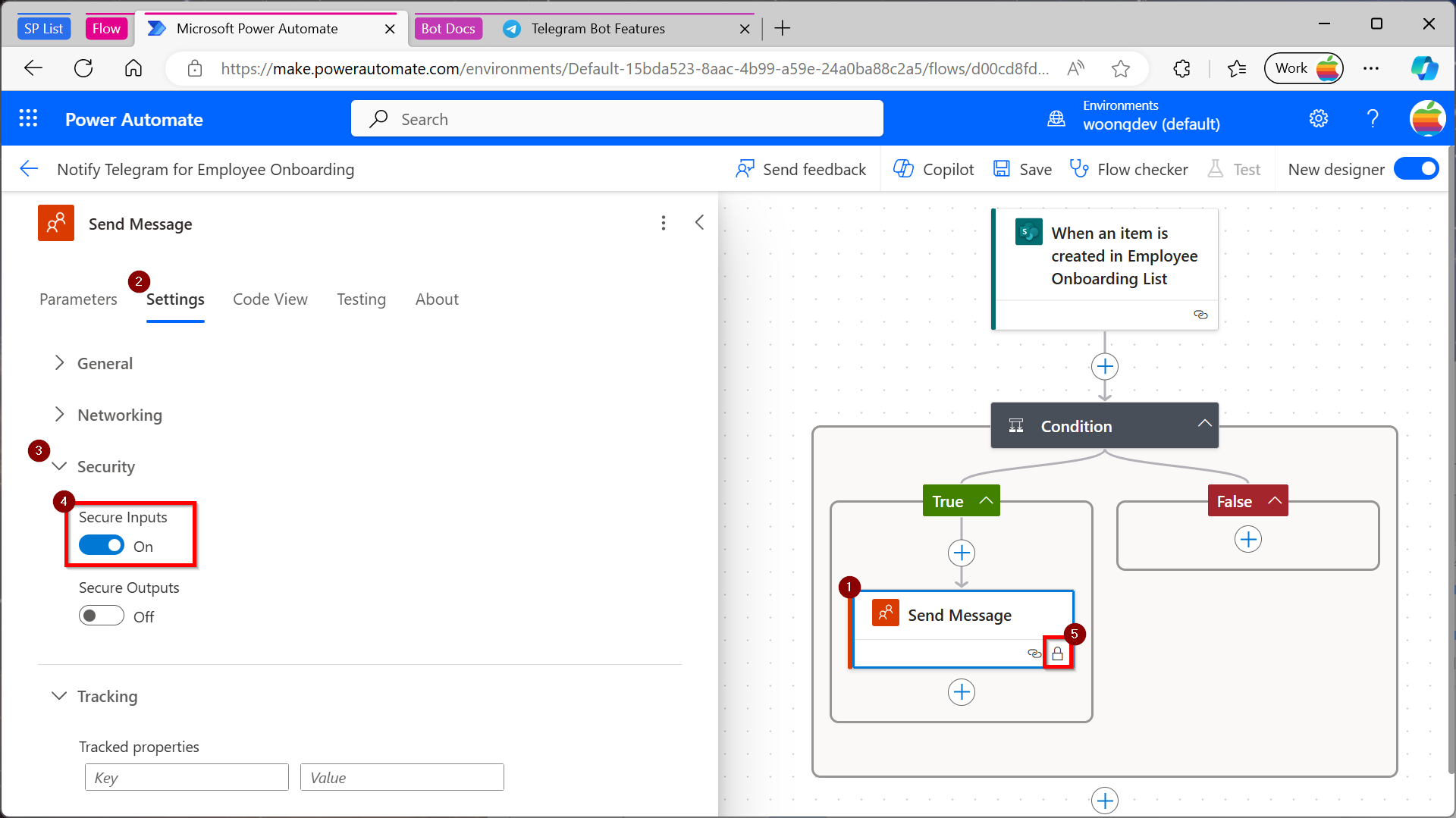Go to the browser home page
Viewport: 1456px width, 818px height.
click(x=133, y=68)
